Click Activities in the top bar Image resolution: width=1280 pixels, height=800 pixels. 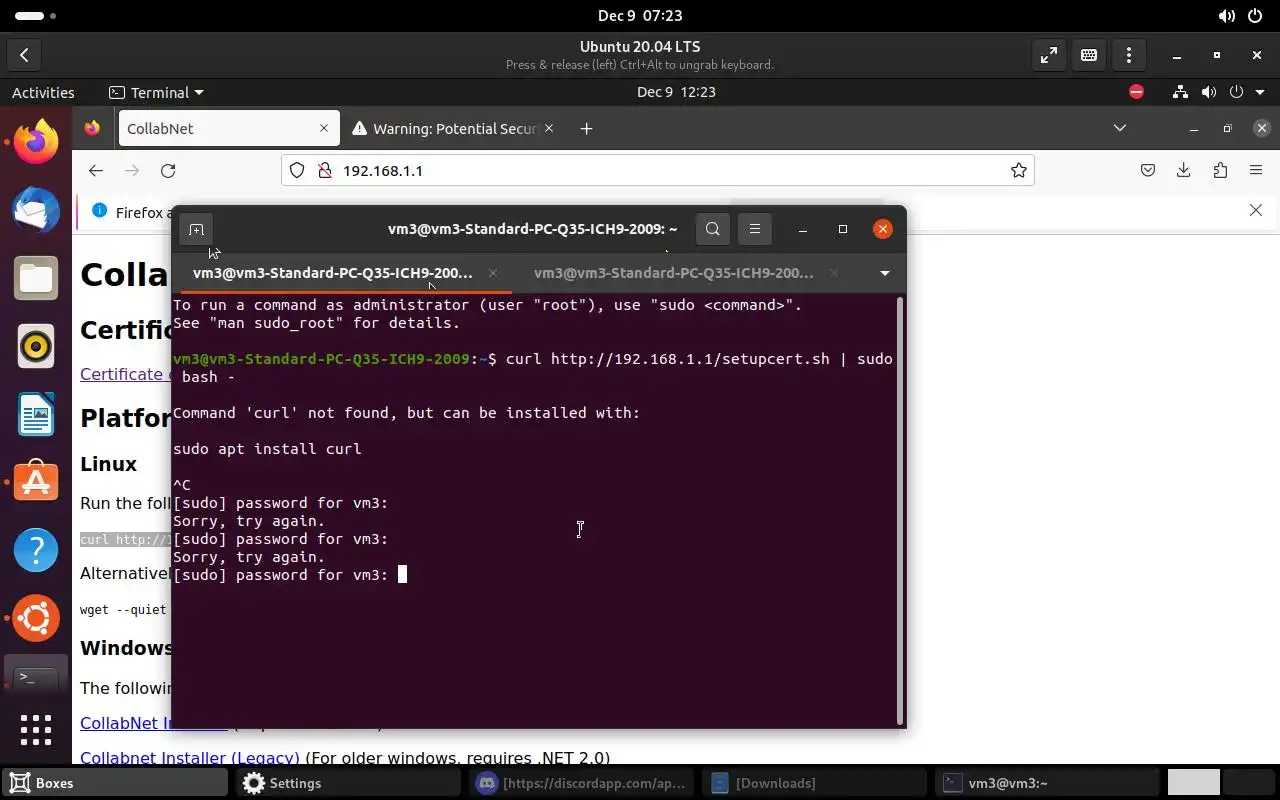pyautogui.click(x=43, y=92)
